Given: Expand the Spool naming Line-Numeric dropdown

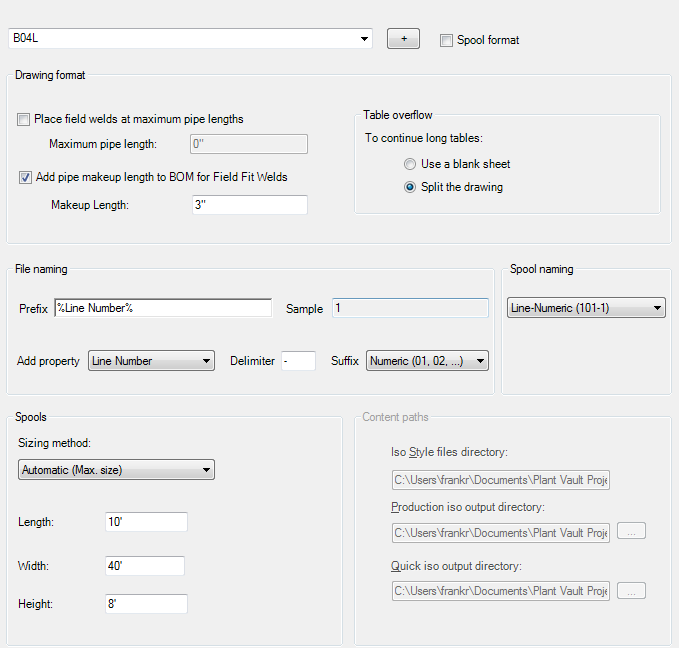Looking at the screenshot, I should (x=657, y=308).
